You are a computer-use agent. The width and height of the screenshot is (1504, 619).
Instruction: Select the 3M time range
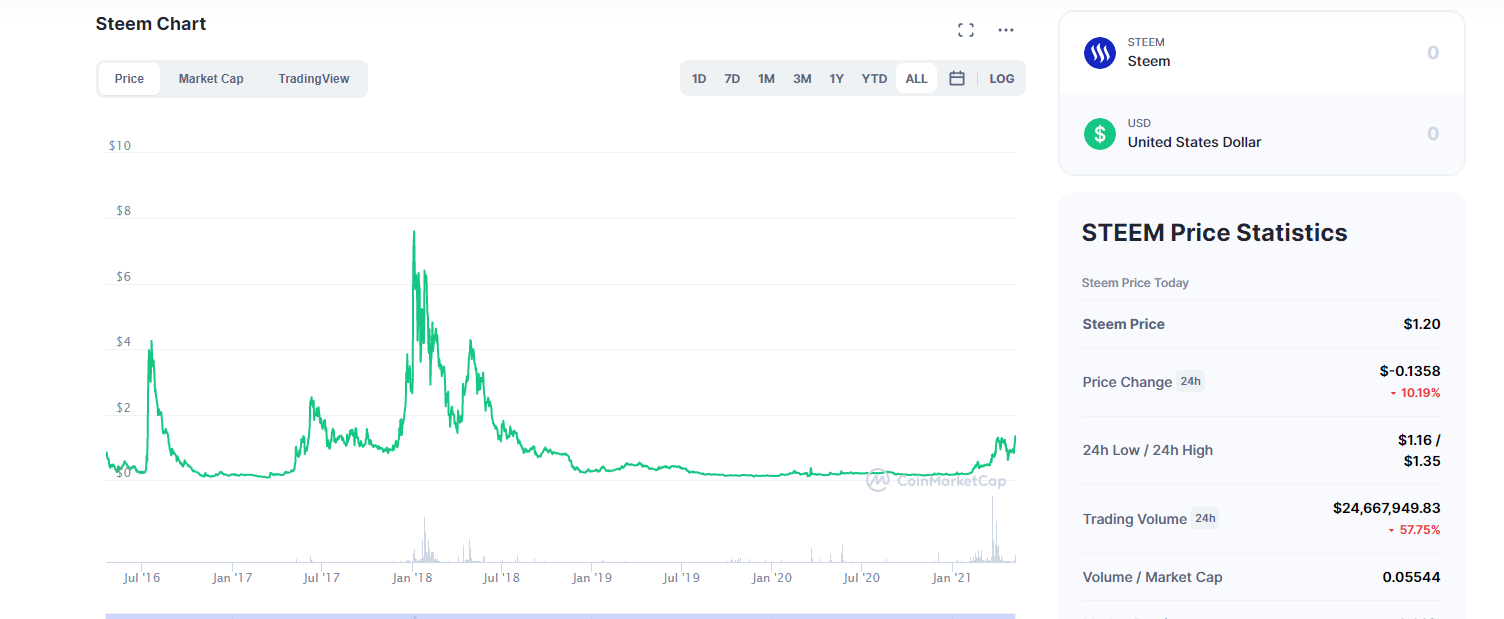802,79
